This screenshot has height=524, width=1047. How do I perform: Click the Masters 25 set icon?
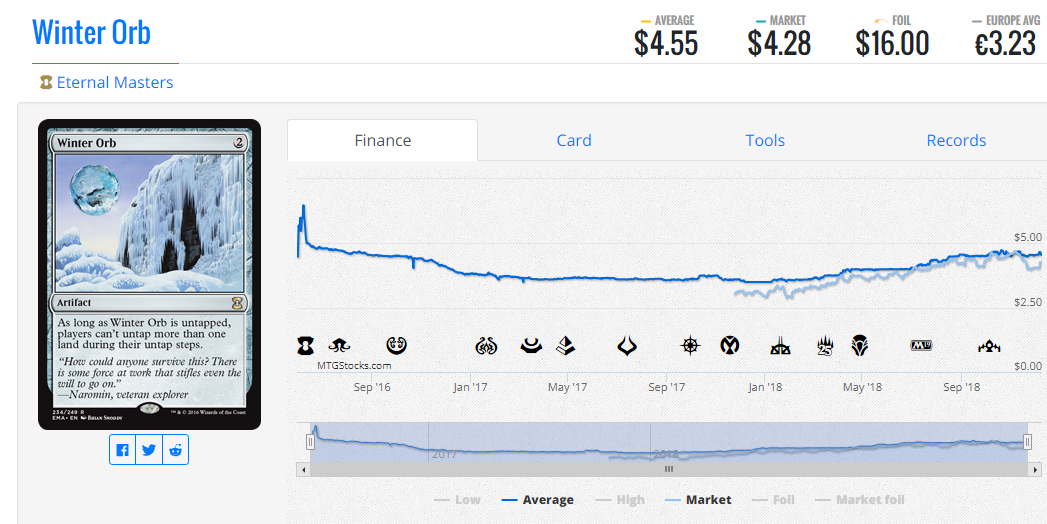(x=825, y=346)
